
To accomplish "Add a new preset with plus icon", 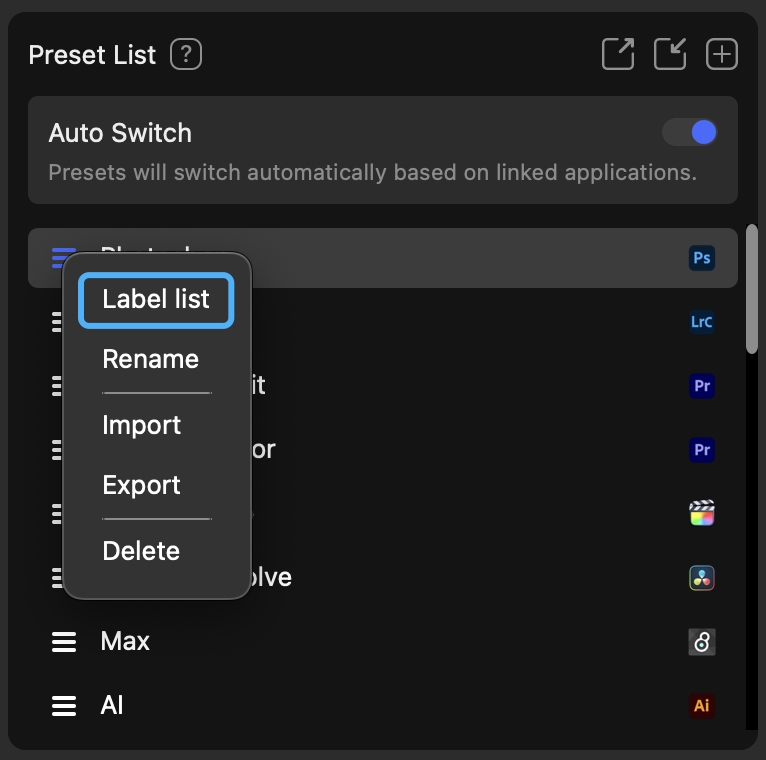I will coord(722,54).
